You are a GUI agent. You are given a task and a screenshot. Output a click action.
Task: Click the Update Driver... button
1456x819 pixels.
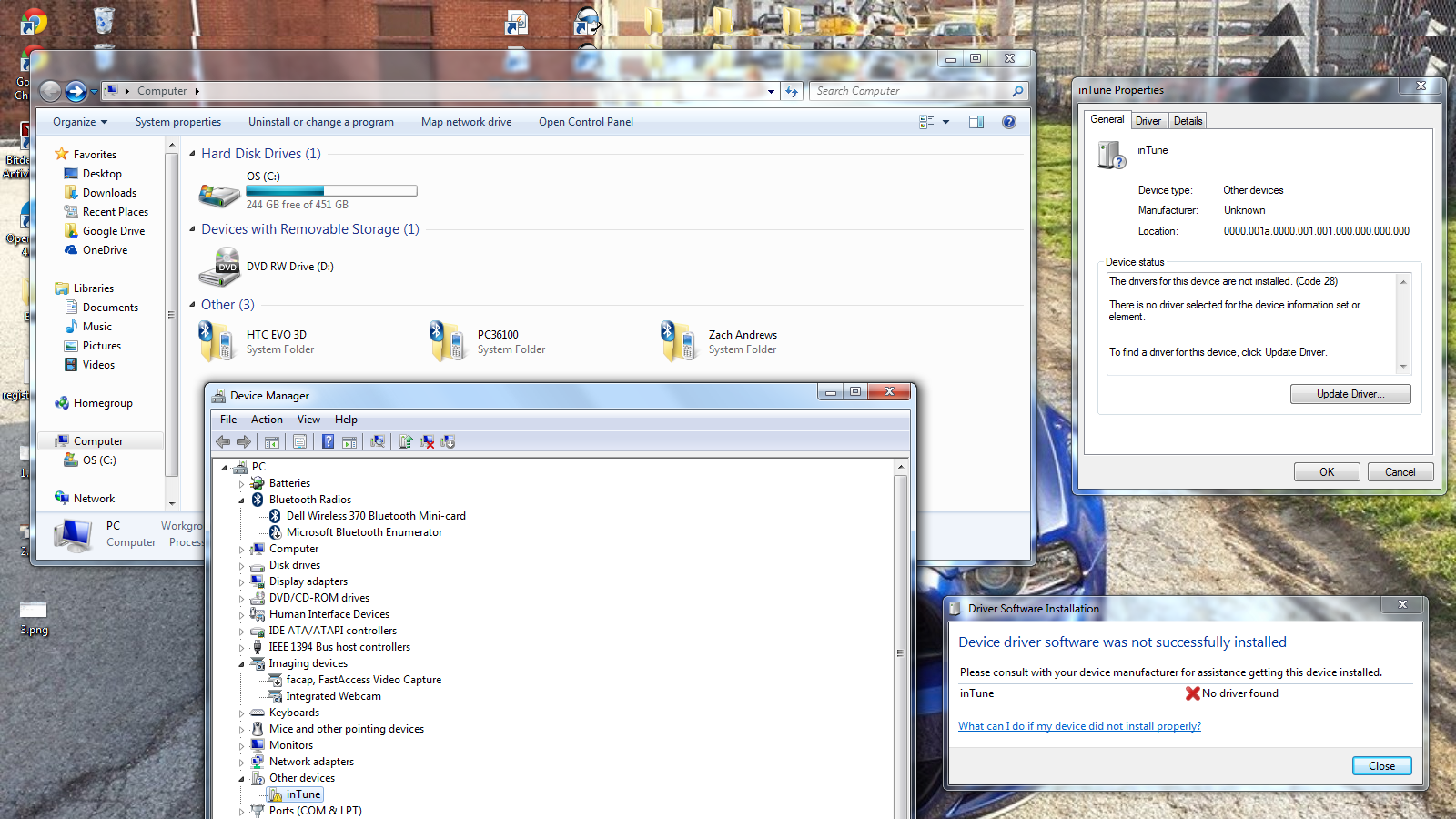pos(1350,394)
